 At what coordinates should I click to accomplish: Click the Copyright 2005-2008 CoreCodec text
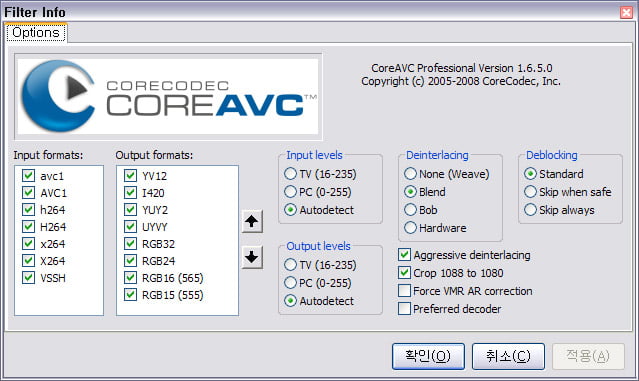pos(461,81)
